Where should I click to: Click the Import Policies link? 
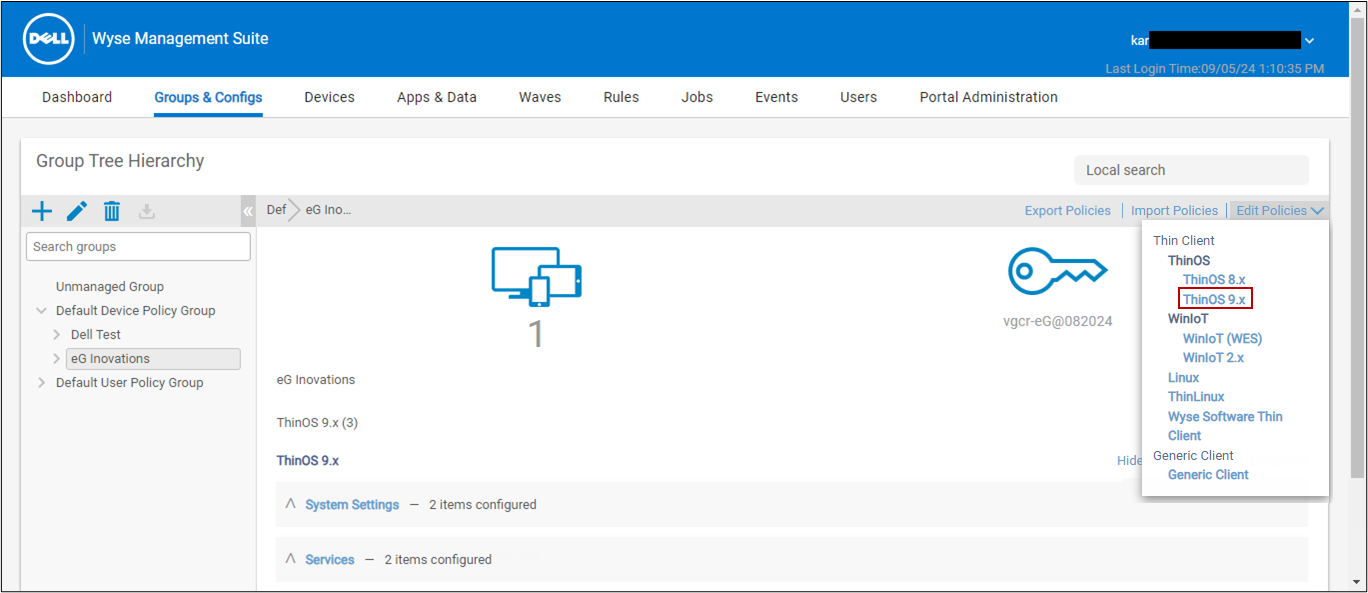click(x=1175, y=211)
